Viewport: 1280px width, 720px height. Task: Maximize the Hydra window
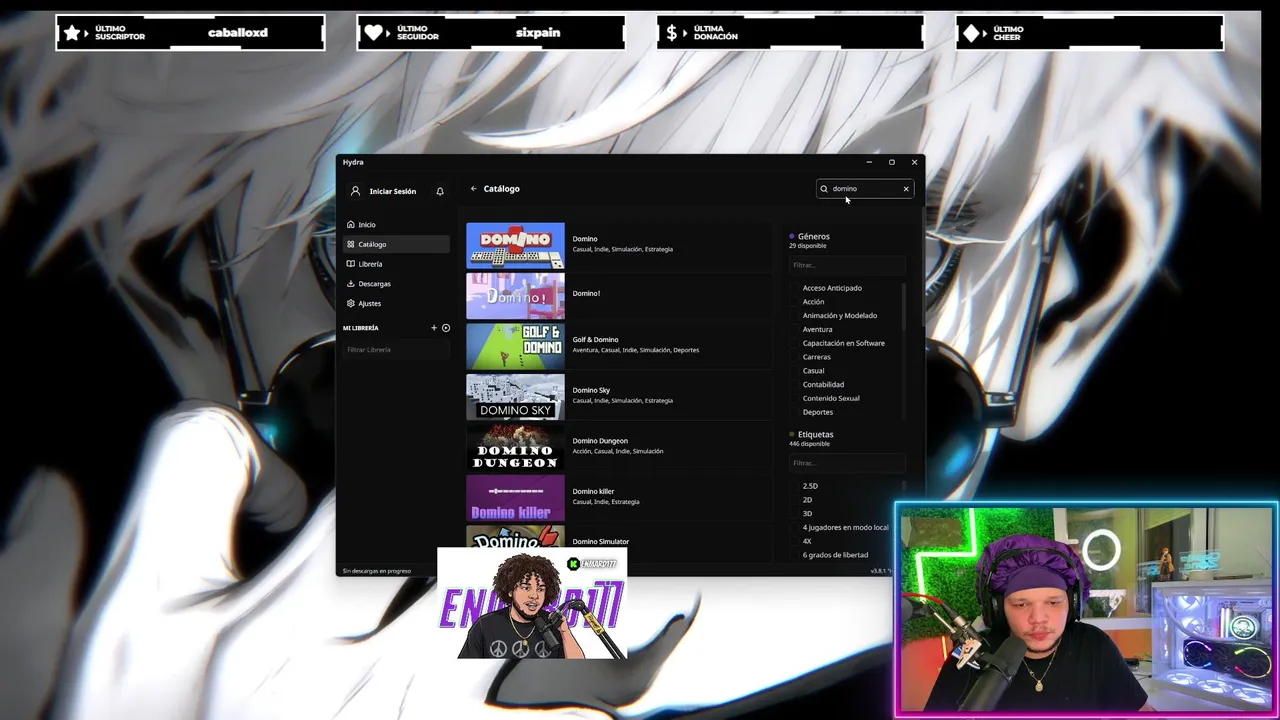[892, 162]
